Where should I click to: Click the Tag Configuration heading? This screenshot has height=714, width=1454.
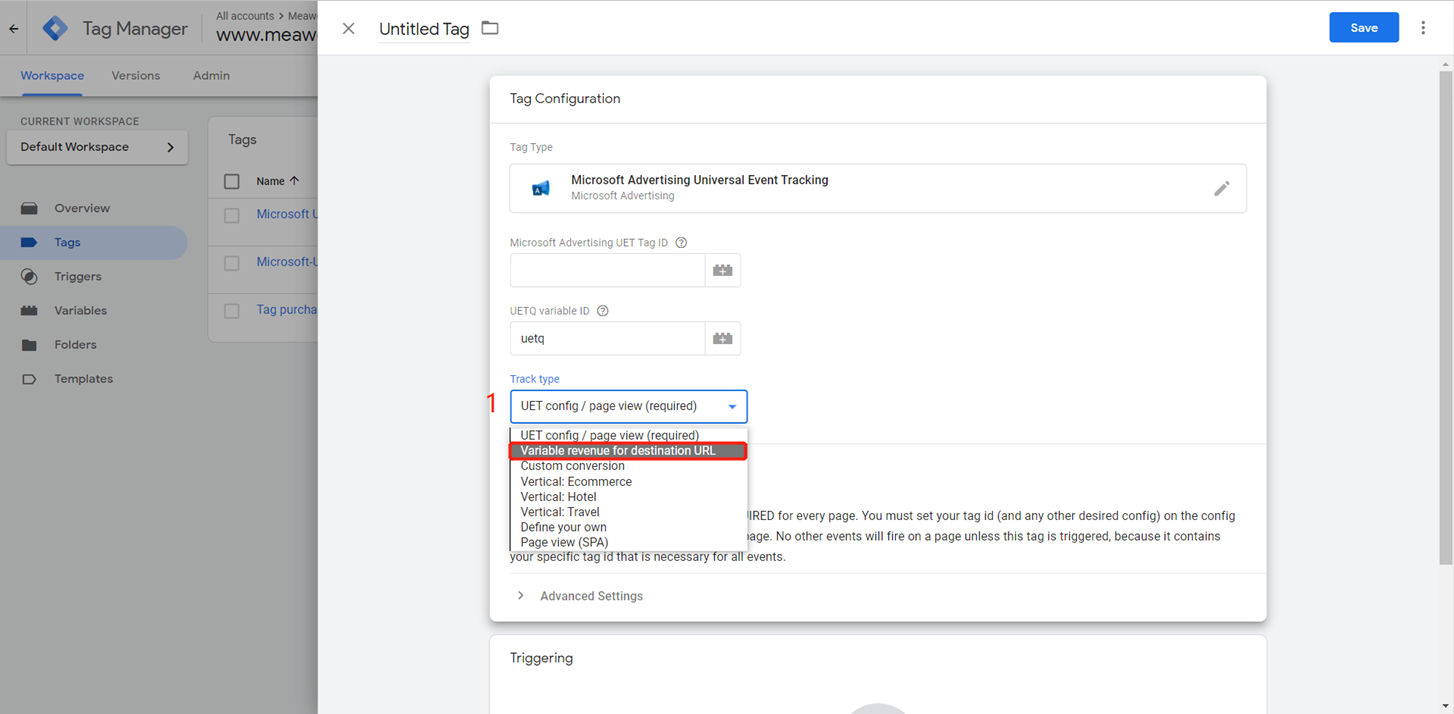565,99
